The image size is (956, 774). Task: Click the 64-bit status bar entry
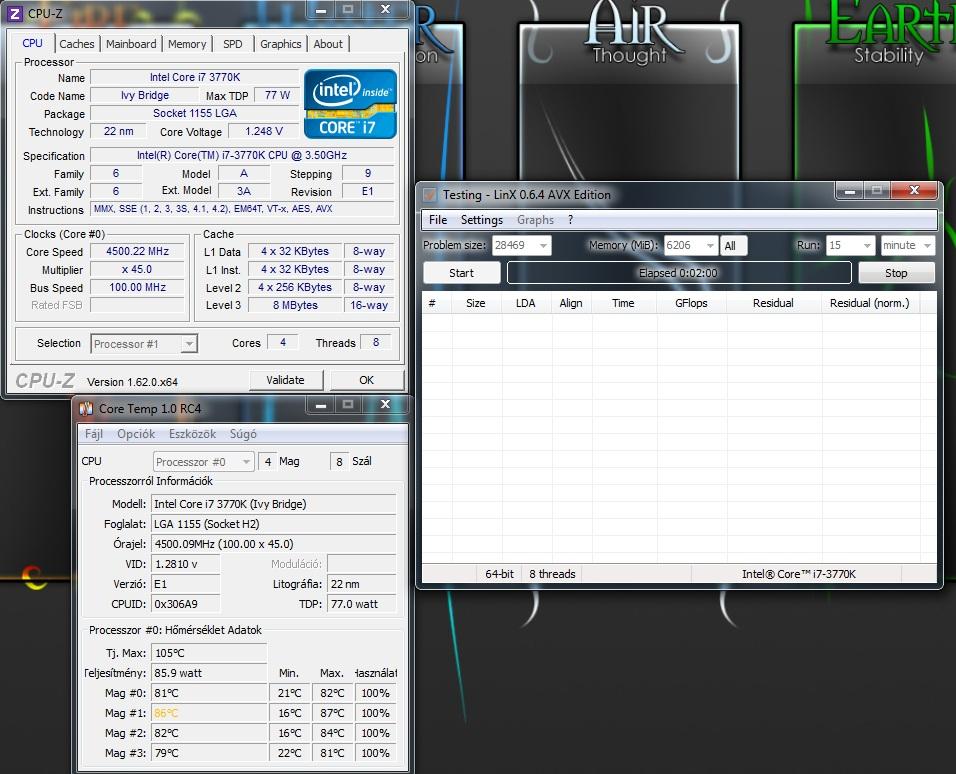(499, 574)
